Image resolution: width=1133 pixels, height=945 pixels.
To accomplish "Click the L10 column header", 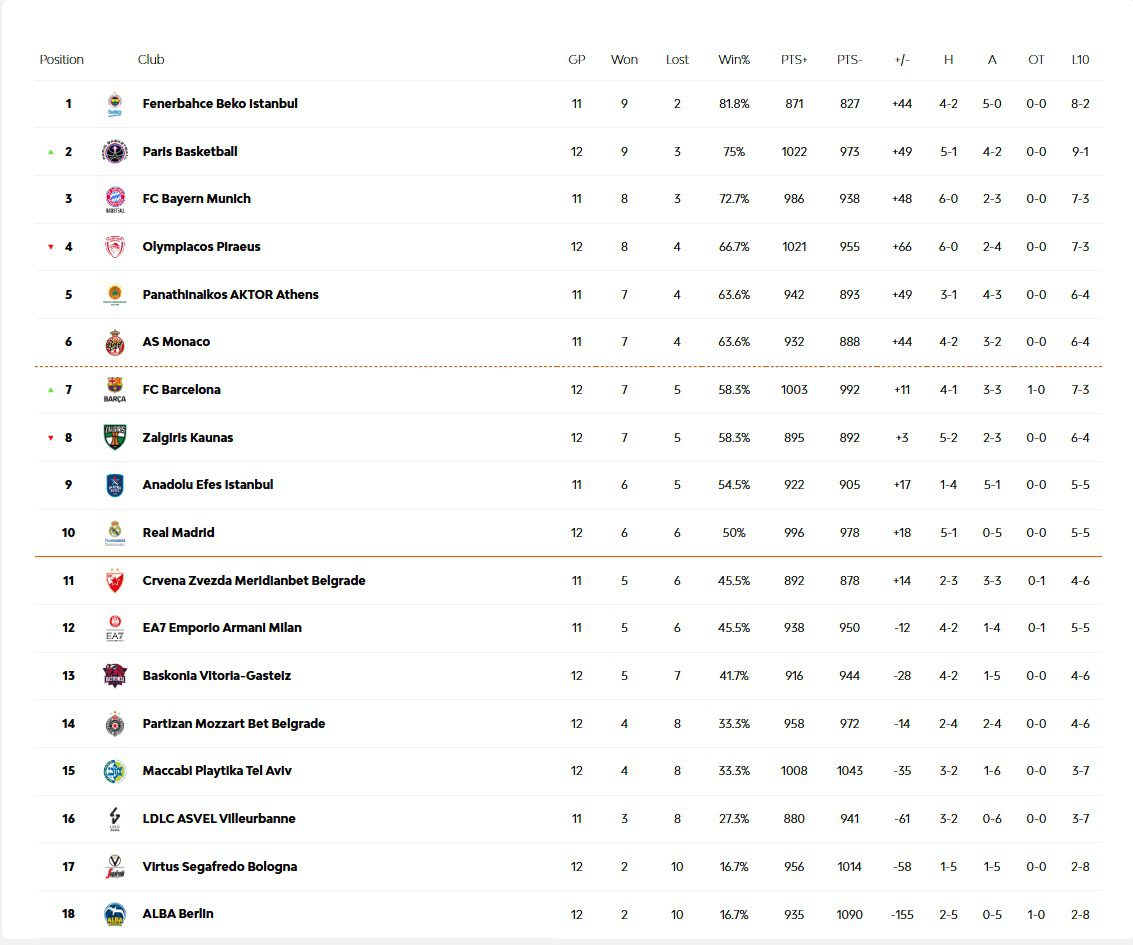I will point(1080,60).
